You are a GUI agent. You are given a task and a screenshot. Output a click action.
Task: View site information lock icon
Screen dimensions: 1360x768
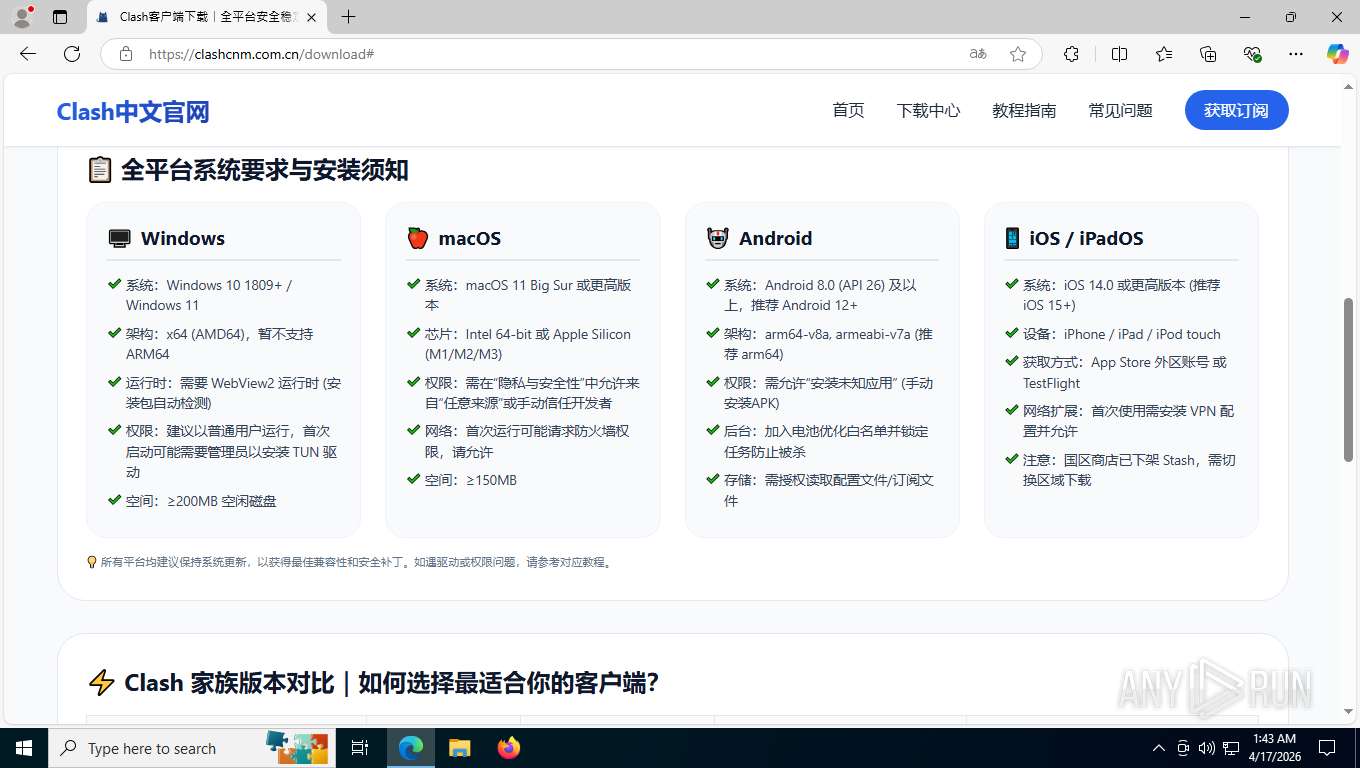(x=126, y=54)
